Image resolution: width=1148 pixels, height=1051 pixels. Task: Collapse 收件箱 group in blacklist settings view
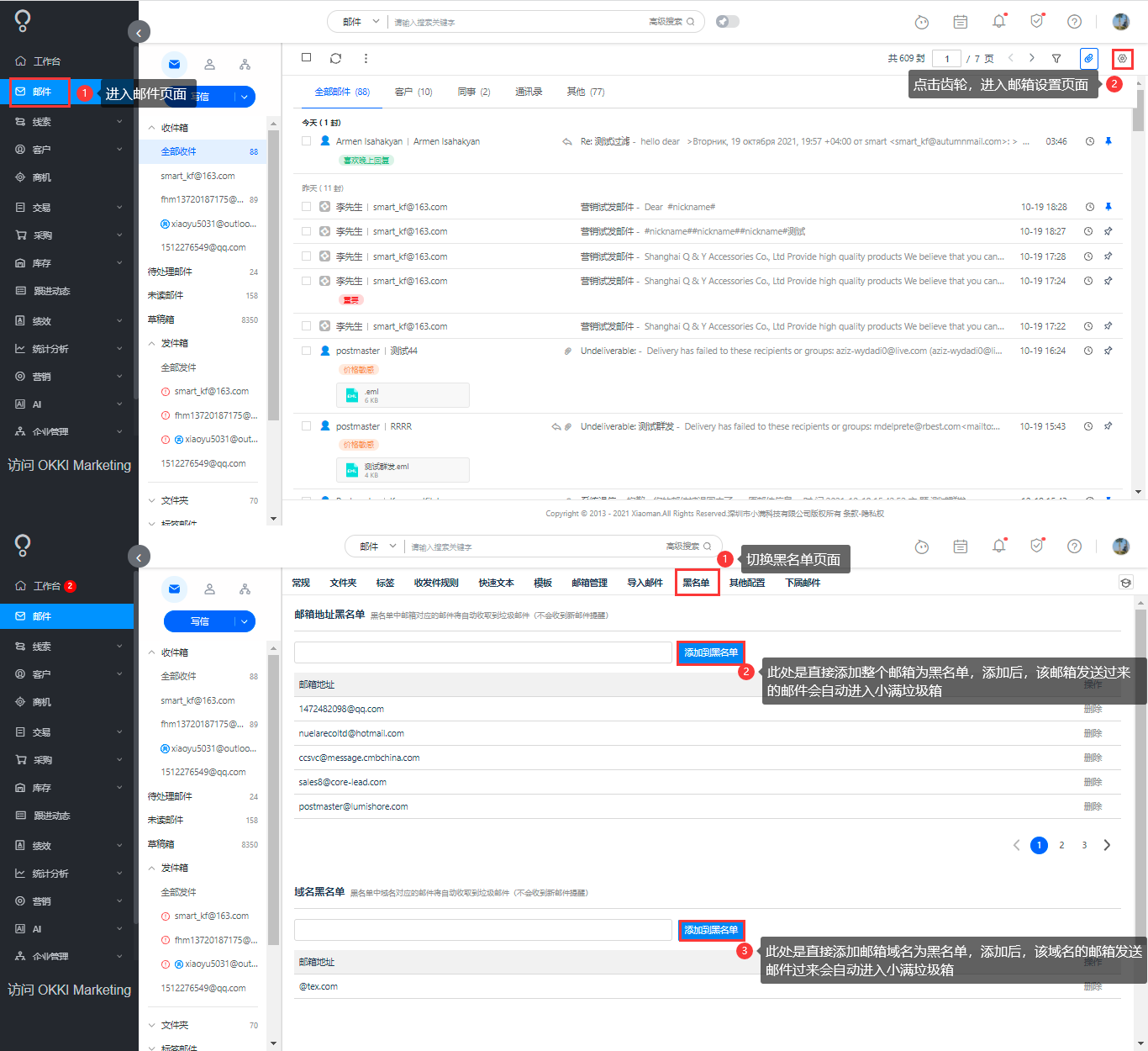152,652
